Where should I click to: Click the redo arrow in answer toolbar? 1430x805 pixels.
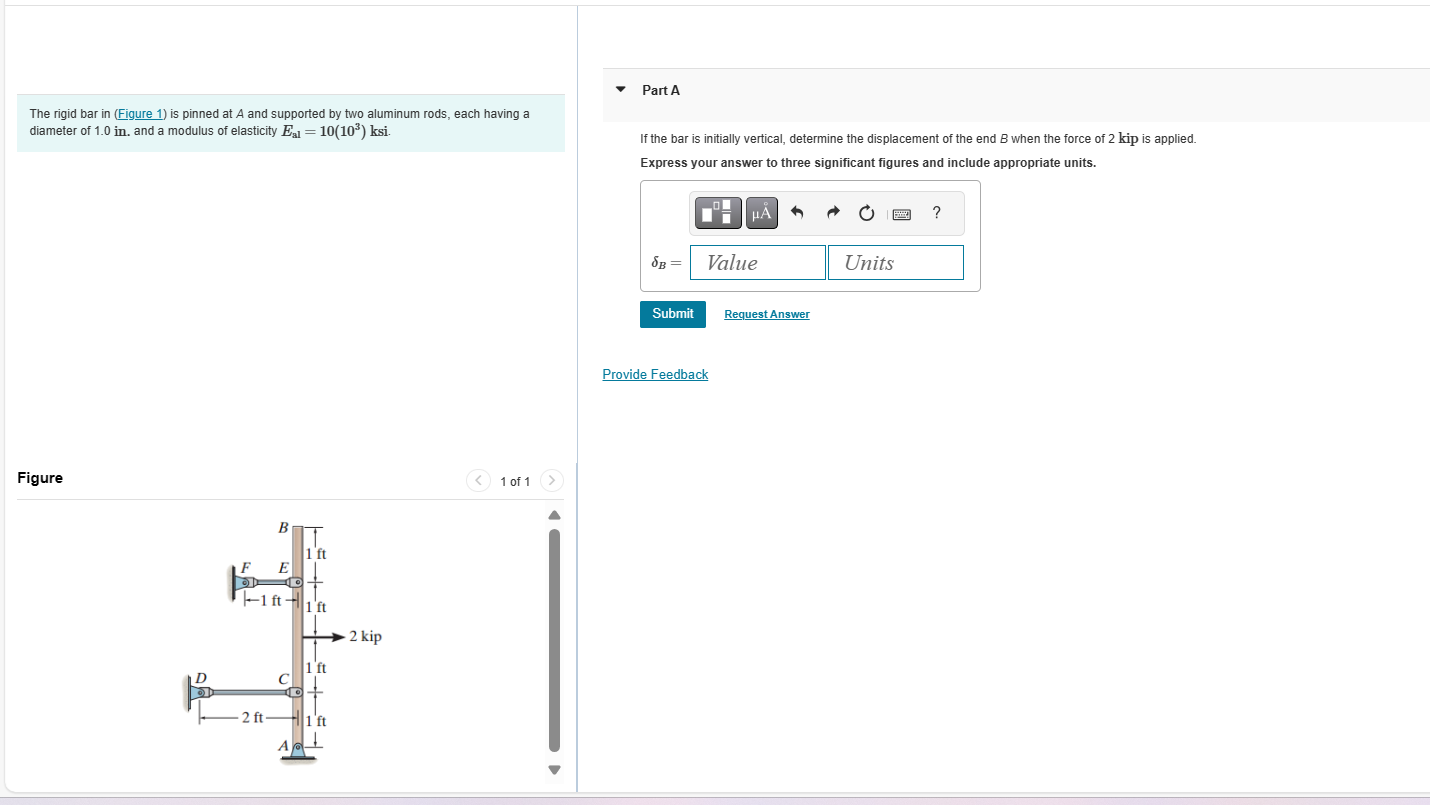[832, 212]
